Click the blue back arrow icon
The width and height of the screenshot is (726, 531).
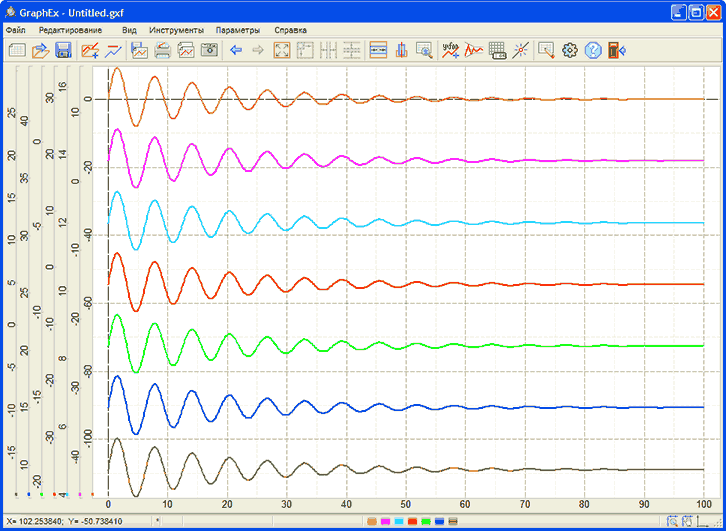click(236, 50)
